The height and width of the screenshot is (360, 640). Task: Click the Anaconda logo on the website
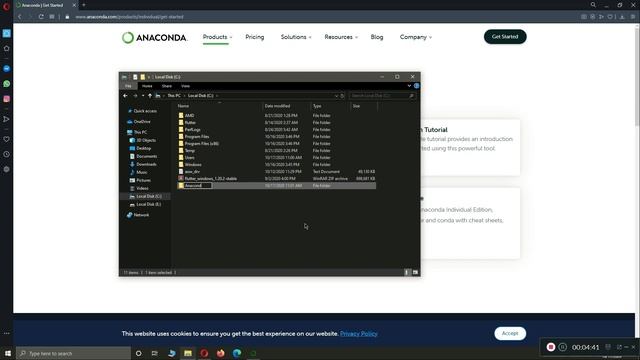coord(154,38)
